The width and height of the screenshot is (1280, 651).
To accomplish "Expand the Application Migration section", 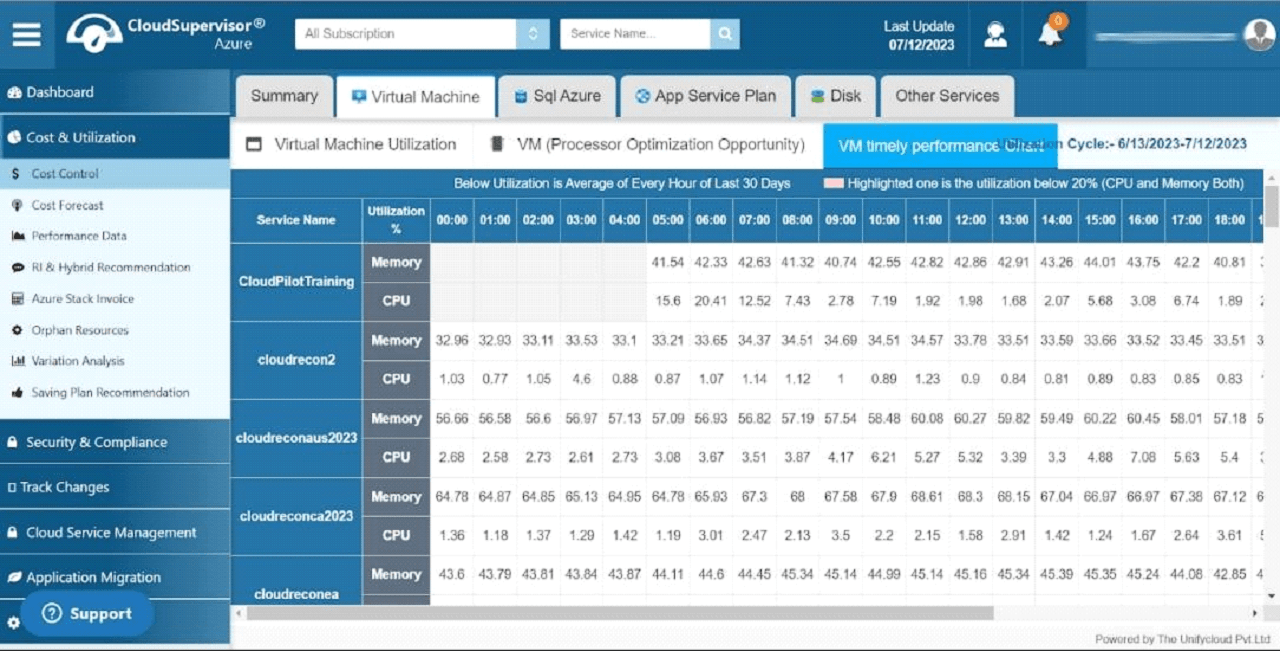I will tap(115, 577).
